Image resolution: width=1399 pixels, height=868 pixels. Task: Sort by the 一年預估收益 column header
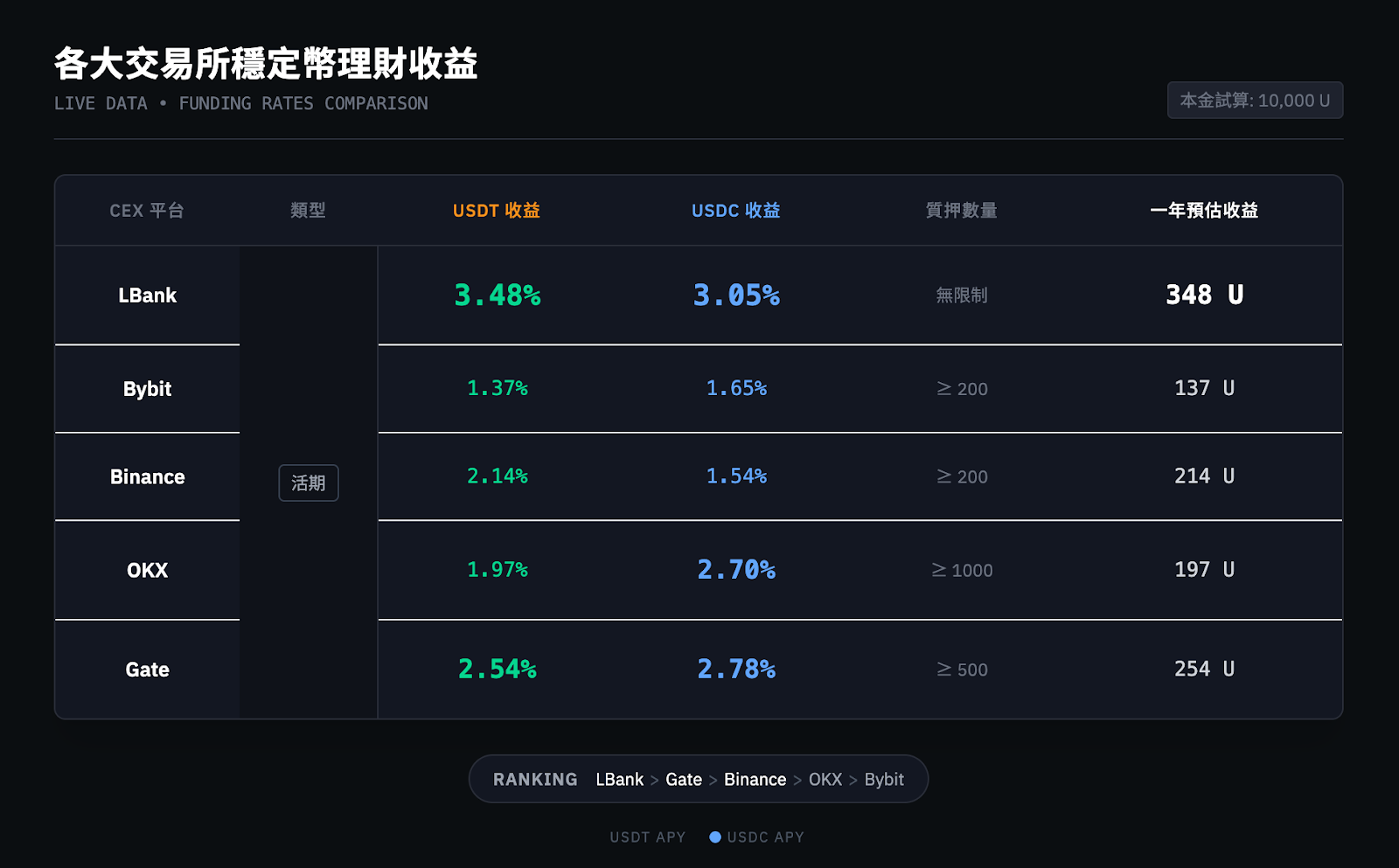(1204, 211)
